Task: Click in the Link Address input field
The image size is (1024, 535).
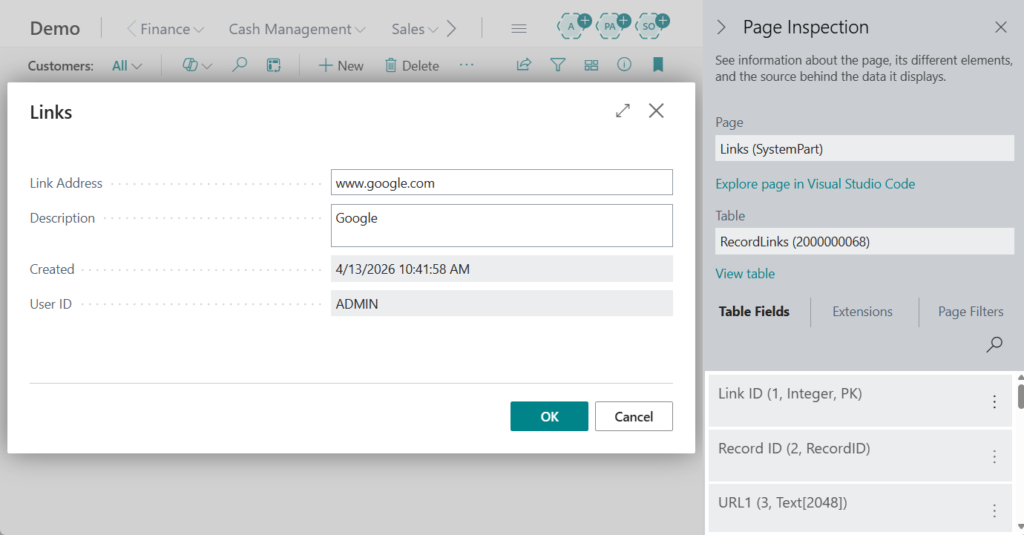Action: click(501, 183)
